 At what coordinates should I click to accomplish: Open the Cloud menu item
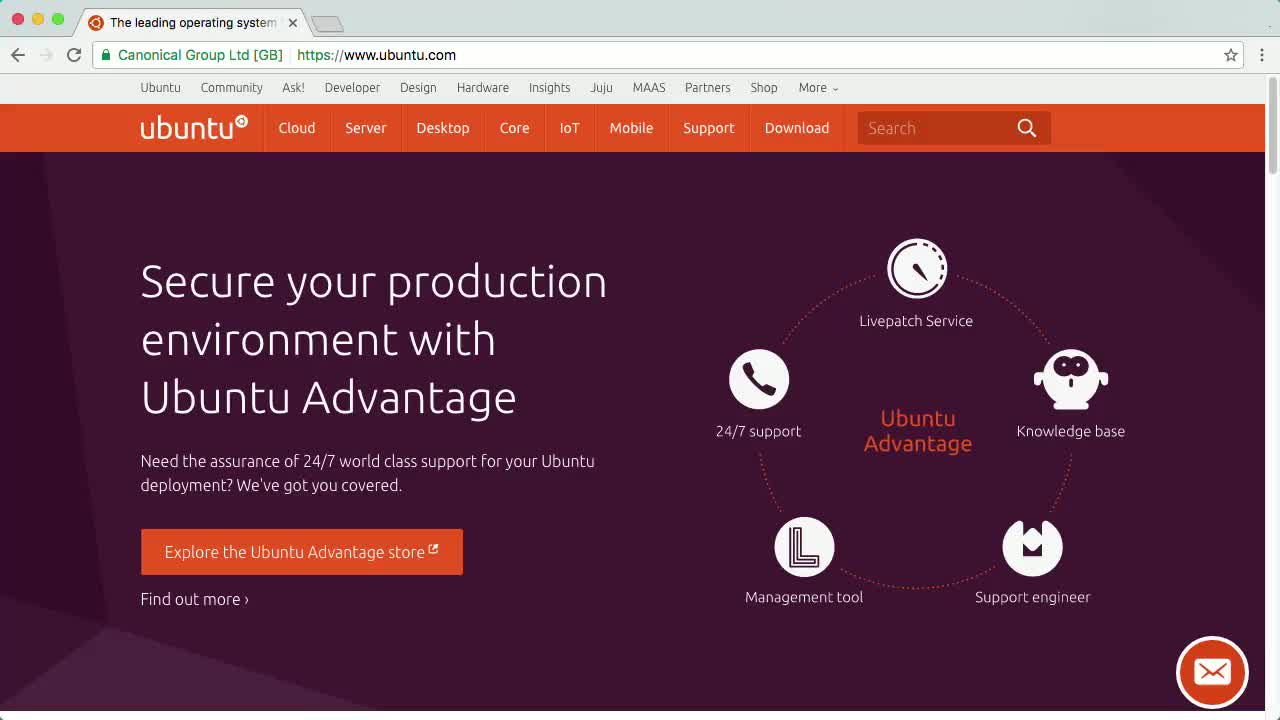(297, 128)
